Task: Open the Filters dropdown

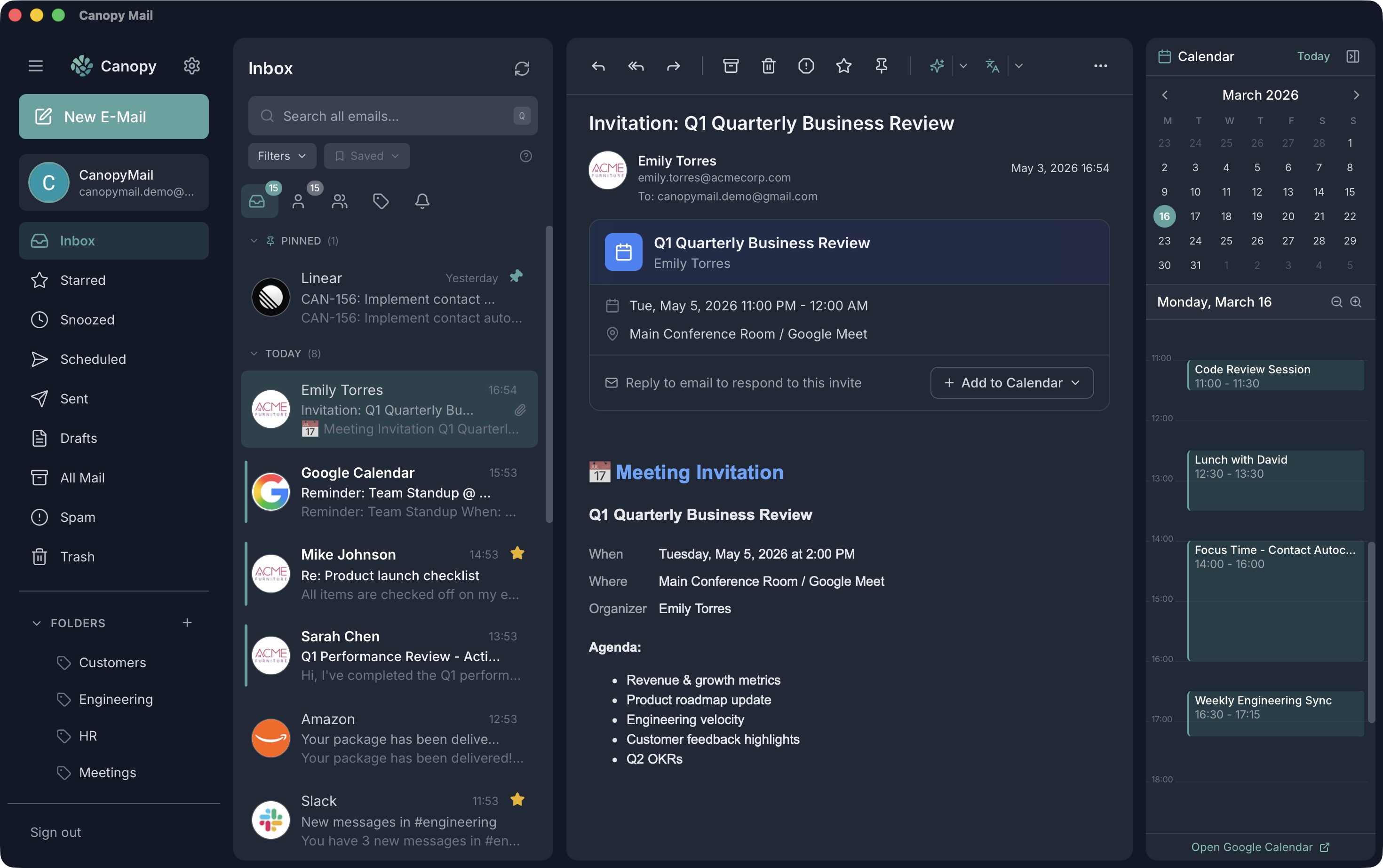Action: (x=282, y=156)
